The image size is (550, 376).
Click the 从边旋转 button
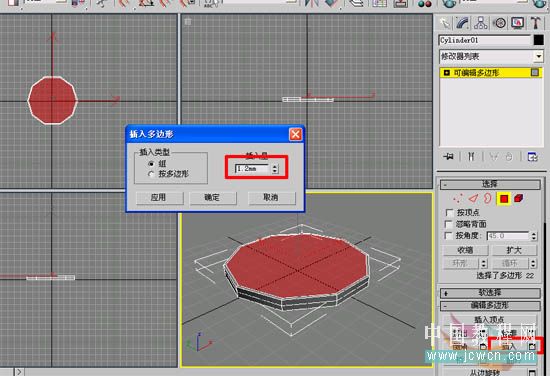pyautogui.click(x=484, y=372)
